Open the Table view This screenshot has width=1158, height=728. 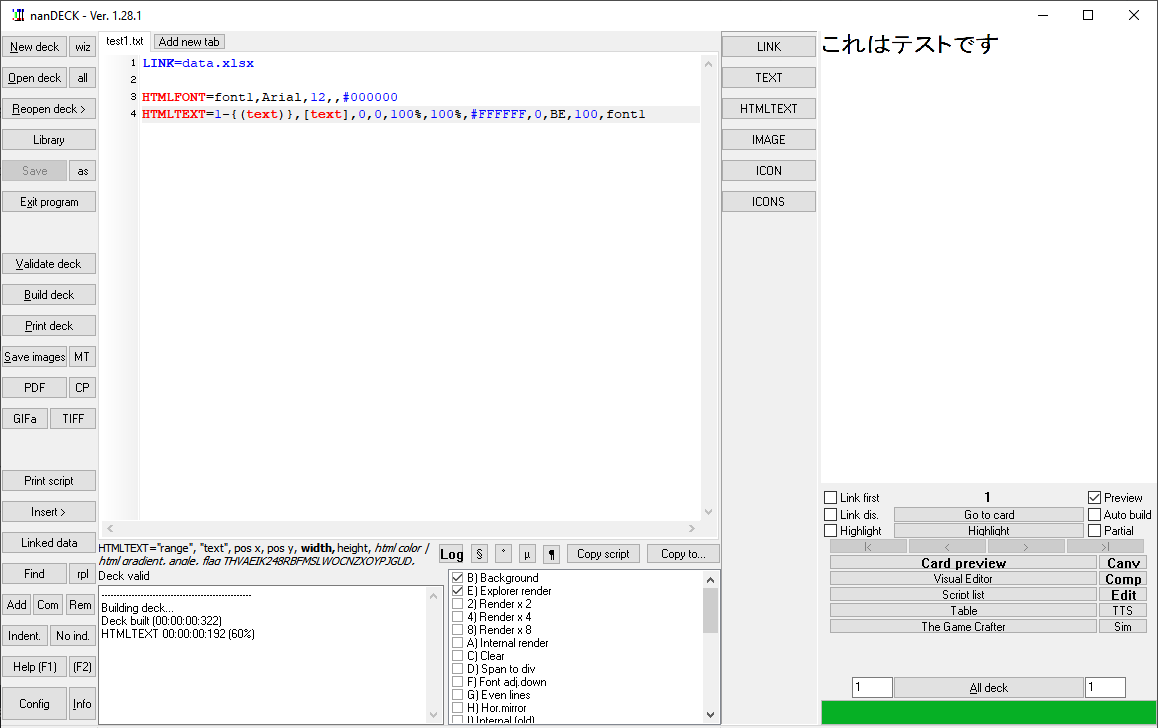pyautogui.click(x=963, y=611)
